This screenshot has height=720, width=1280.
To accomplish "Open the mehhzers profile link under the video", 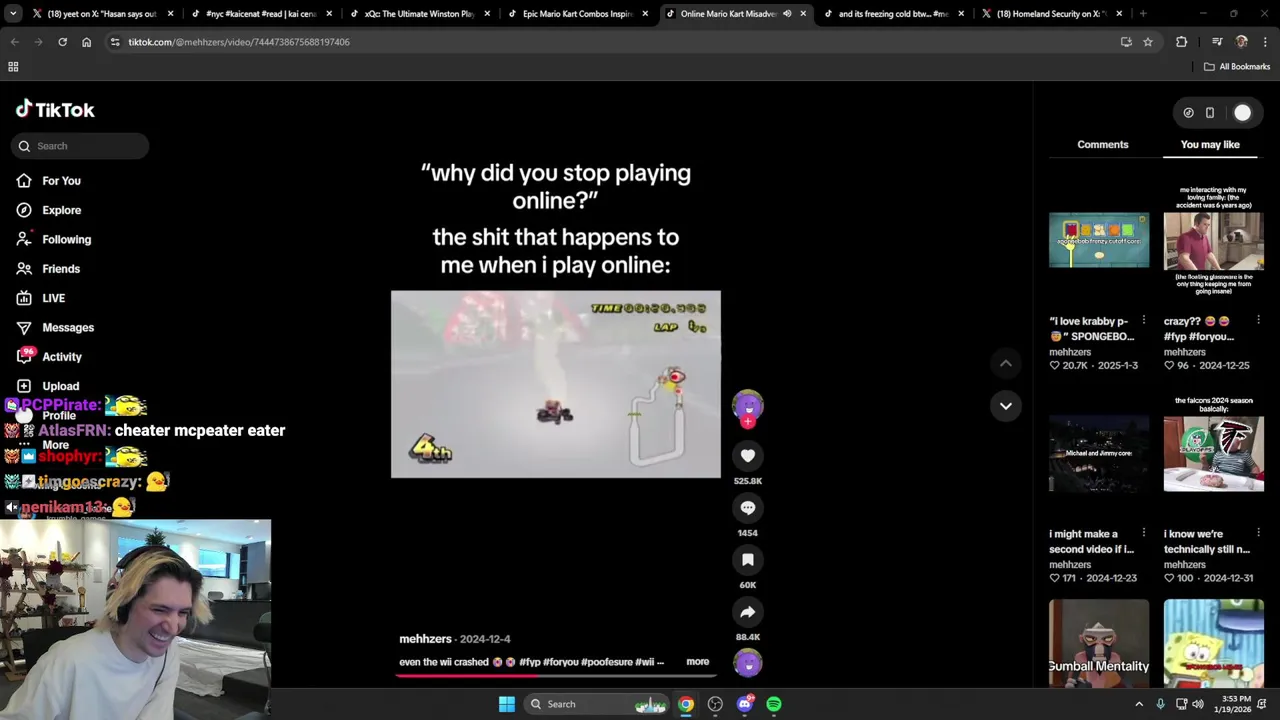I will point(425,639).
